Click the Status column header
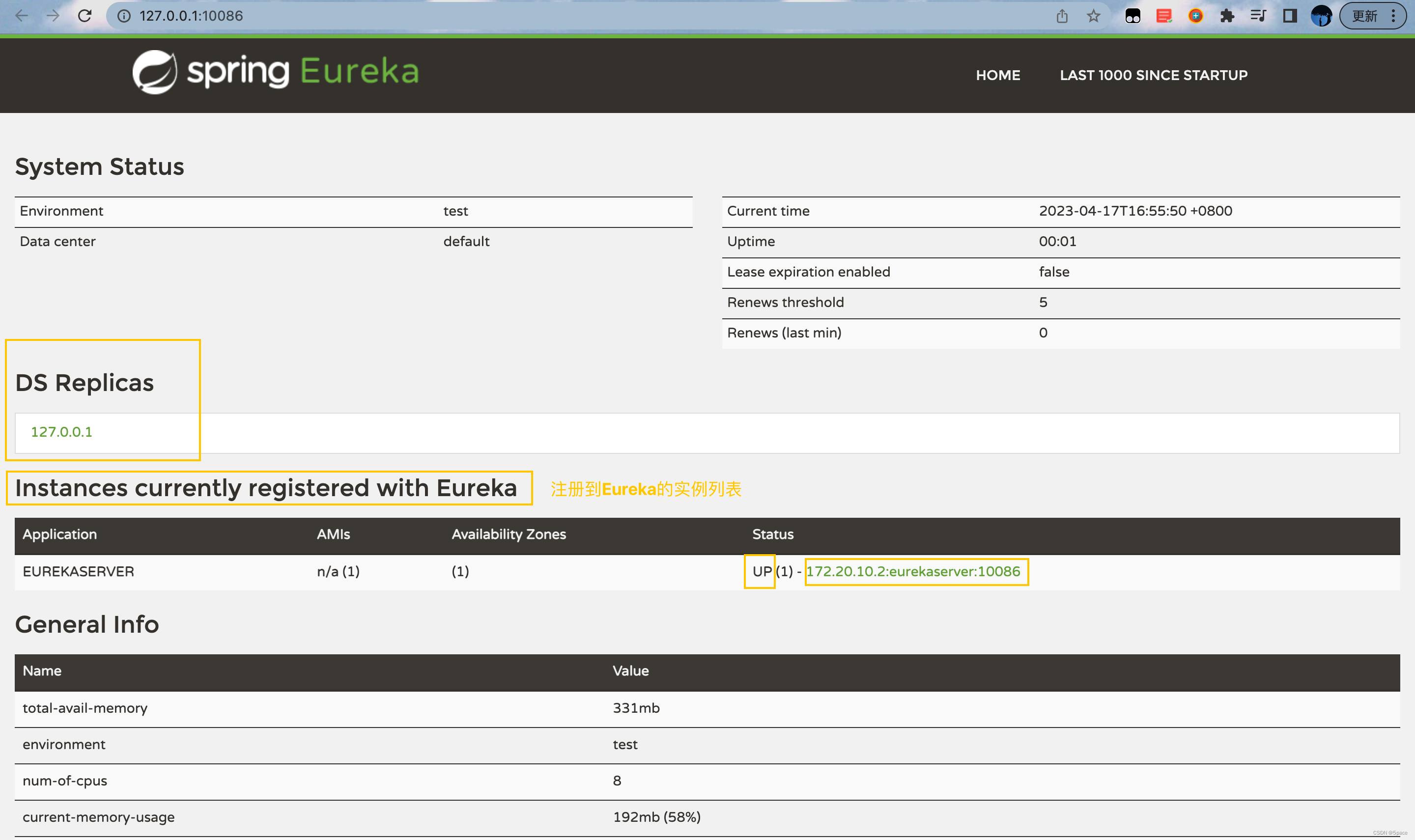 coord(772,534)
